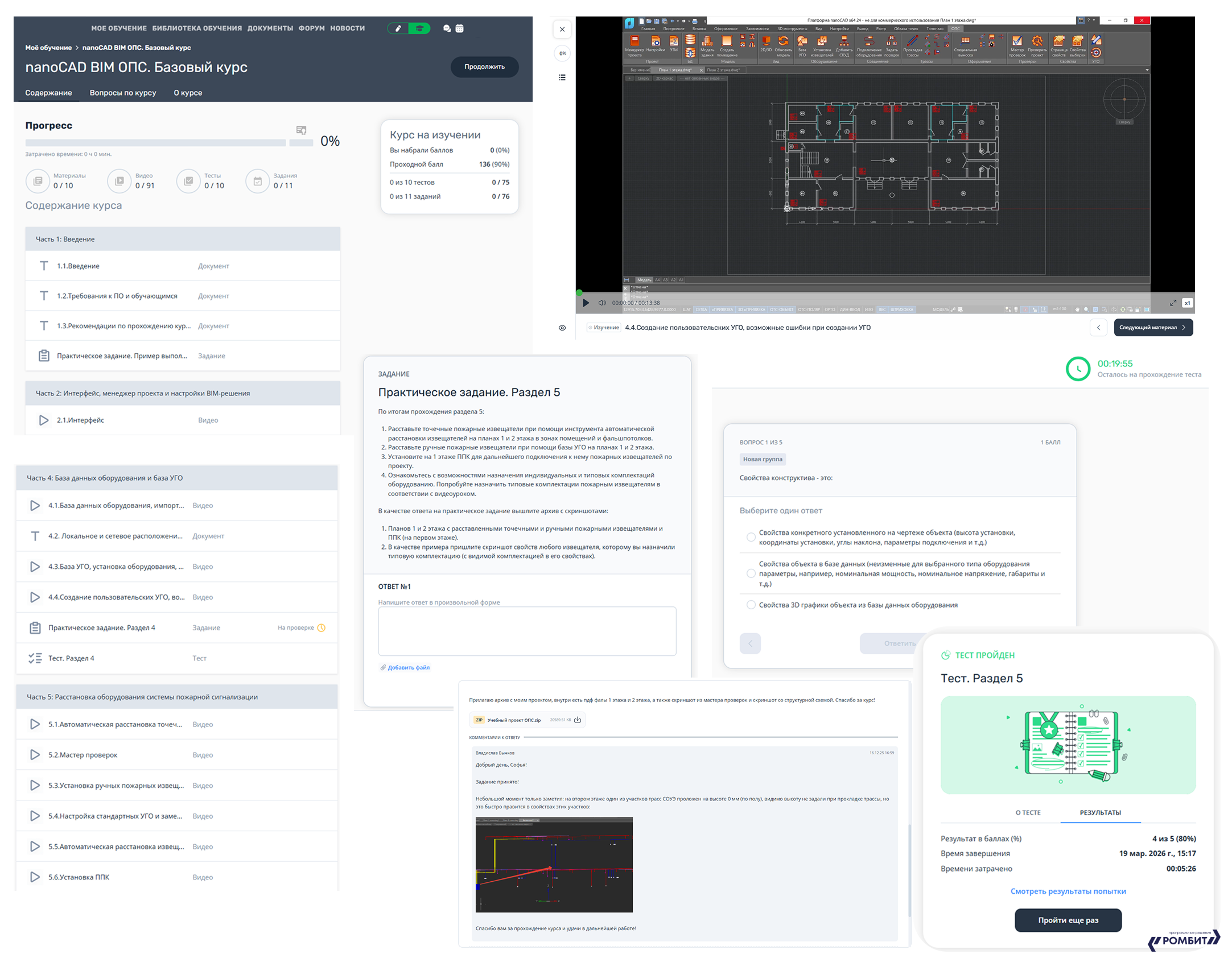This screenshot has height=958, width=1232.
Task: Select the Установка извещателей tool
Action: (x=822, y=46)
